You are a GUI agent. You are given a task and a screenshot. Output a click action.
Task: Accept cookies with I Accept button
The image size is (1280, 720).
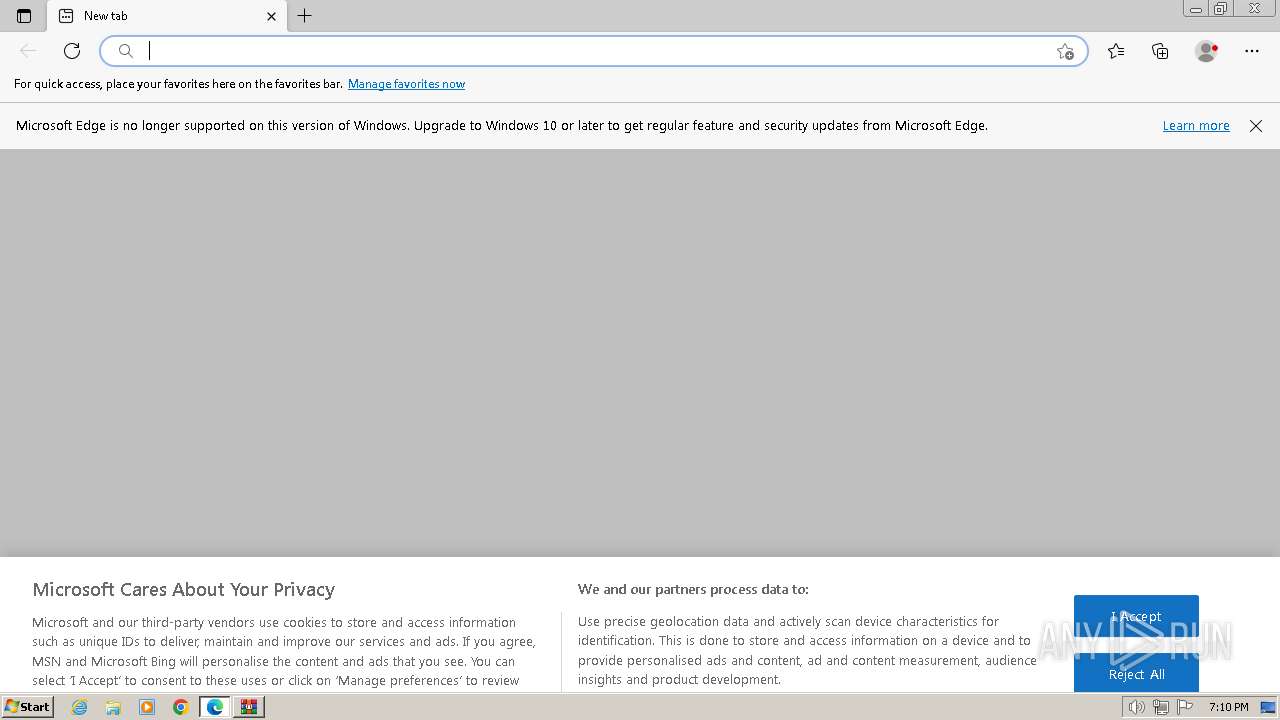click(x=1136, y=617)
